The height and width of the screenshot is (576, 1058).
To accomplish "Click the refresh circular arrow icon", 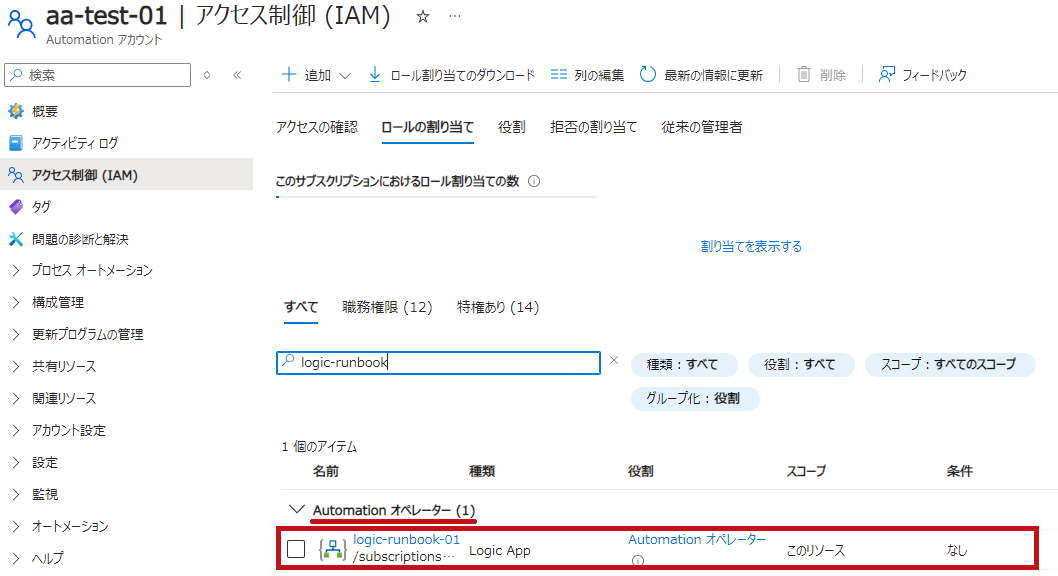I will pos(648,74).
